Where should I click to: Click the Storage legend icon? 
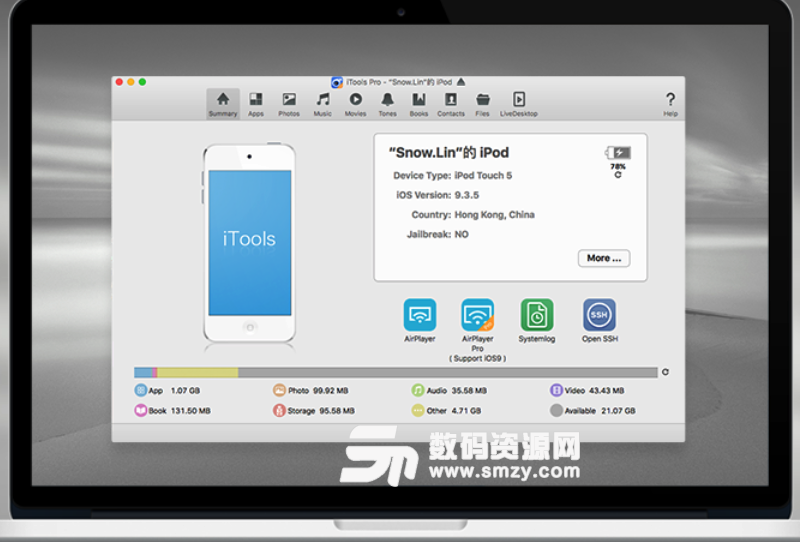coord(279,410)
